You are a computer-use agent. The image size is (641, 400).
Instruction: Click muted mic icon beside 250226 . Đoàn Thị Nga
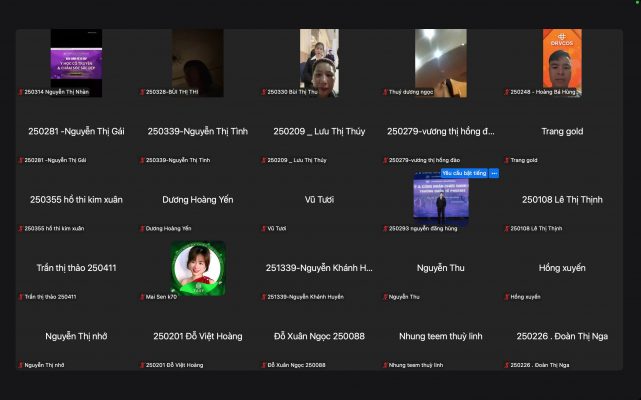click(506, 365)
